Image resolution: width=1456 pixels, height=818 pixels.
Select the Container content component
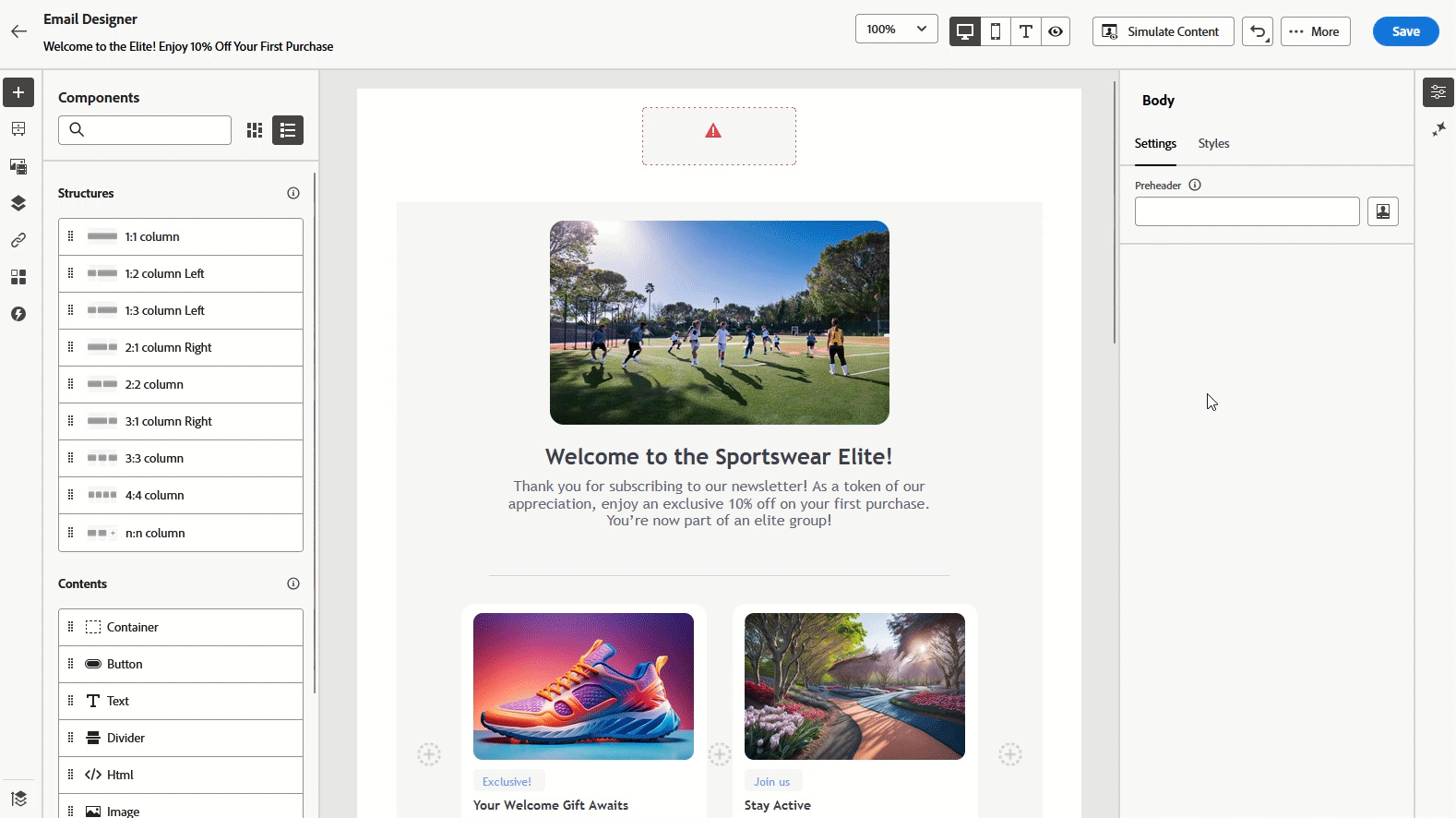click(181, 628)
